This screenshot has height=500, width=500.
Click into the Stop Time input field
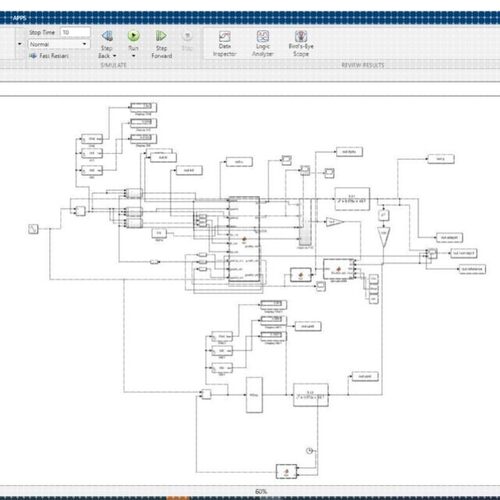click(x=75, y=32)
